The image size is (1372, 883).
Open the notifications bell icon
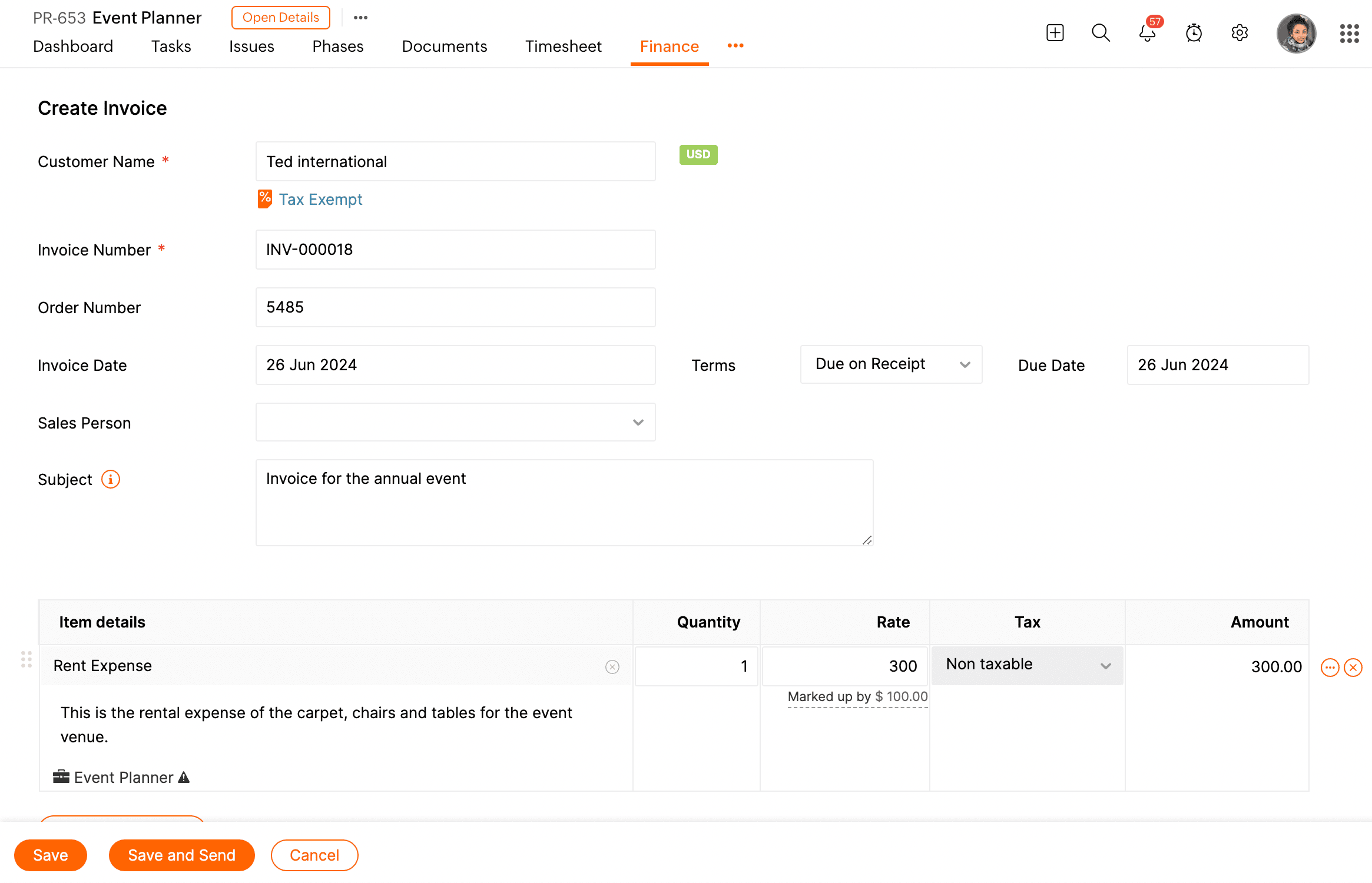coord(1147,32)
